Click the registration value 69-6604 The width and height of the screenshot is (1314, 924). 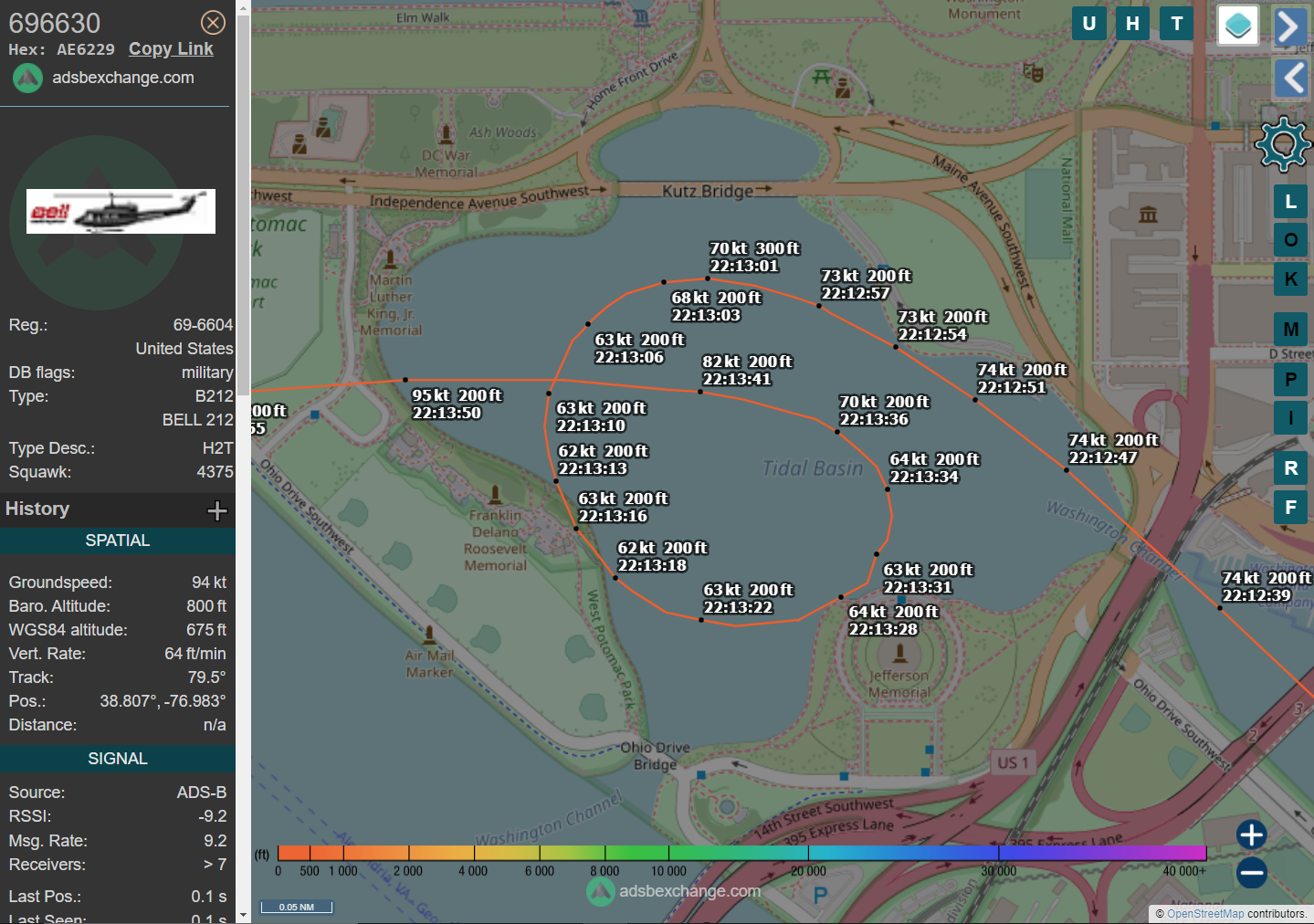[x=203, y=325]
